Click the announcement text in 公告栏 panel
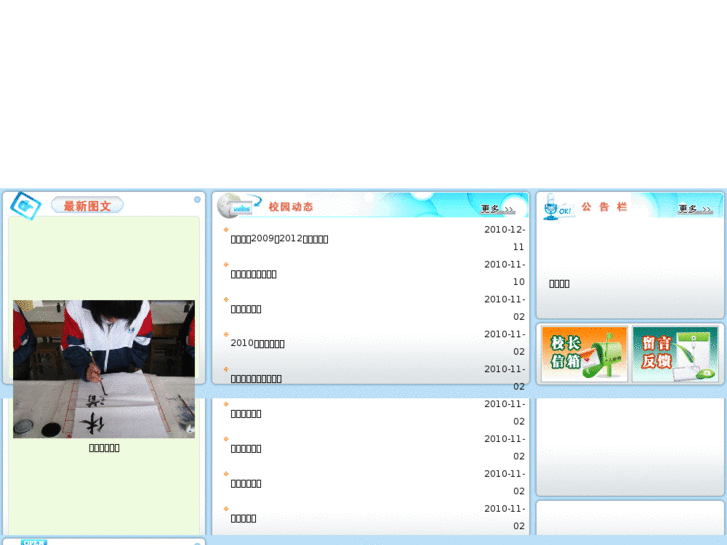The image size is (727, 545). (559, 284)
